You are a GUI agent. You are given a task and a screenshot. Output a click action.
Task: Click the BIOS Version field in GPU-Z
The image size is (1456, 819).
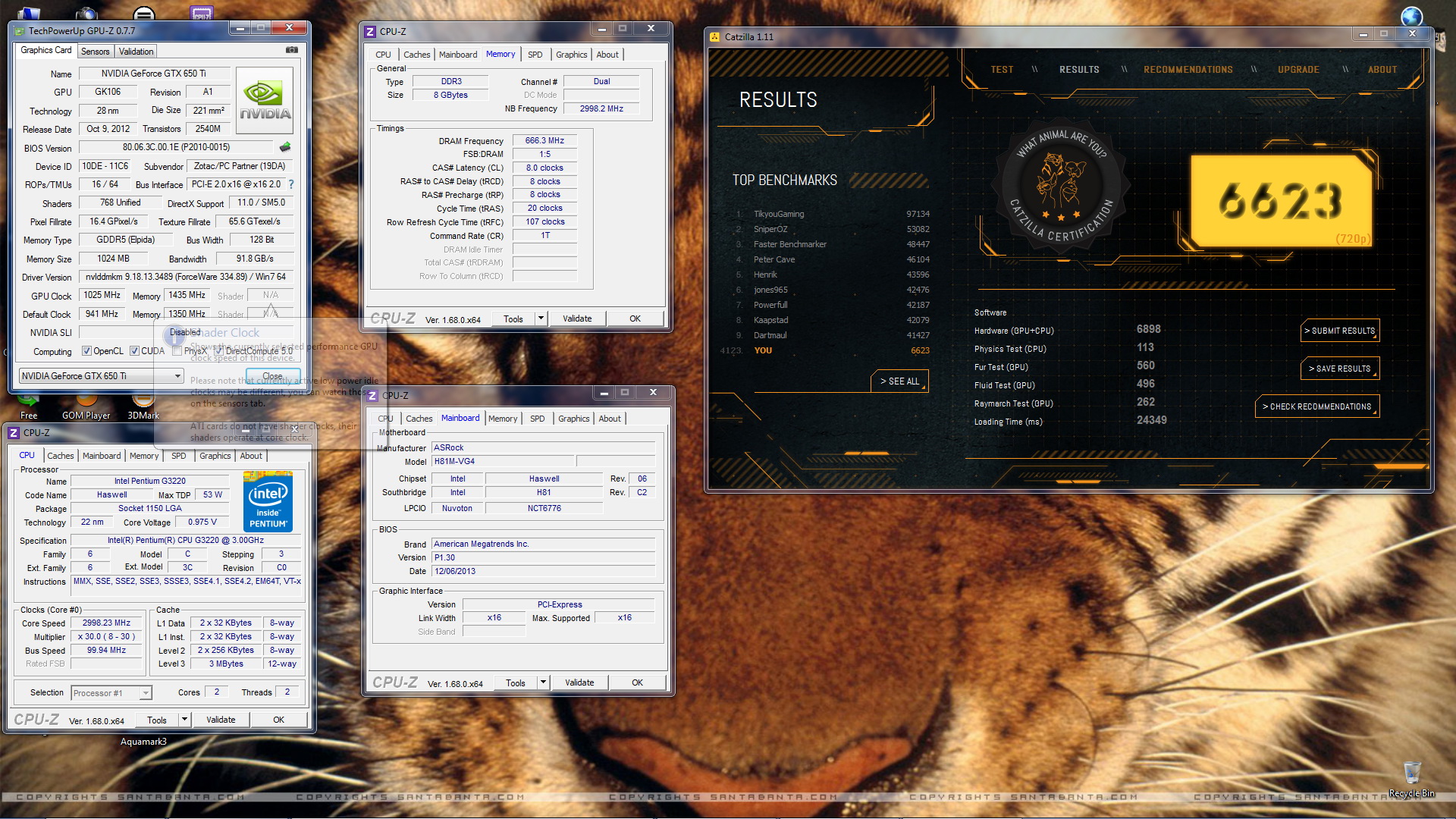click(176, 147)
